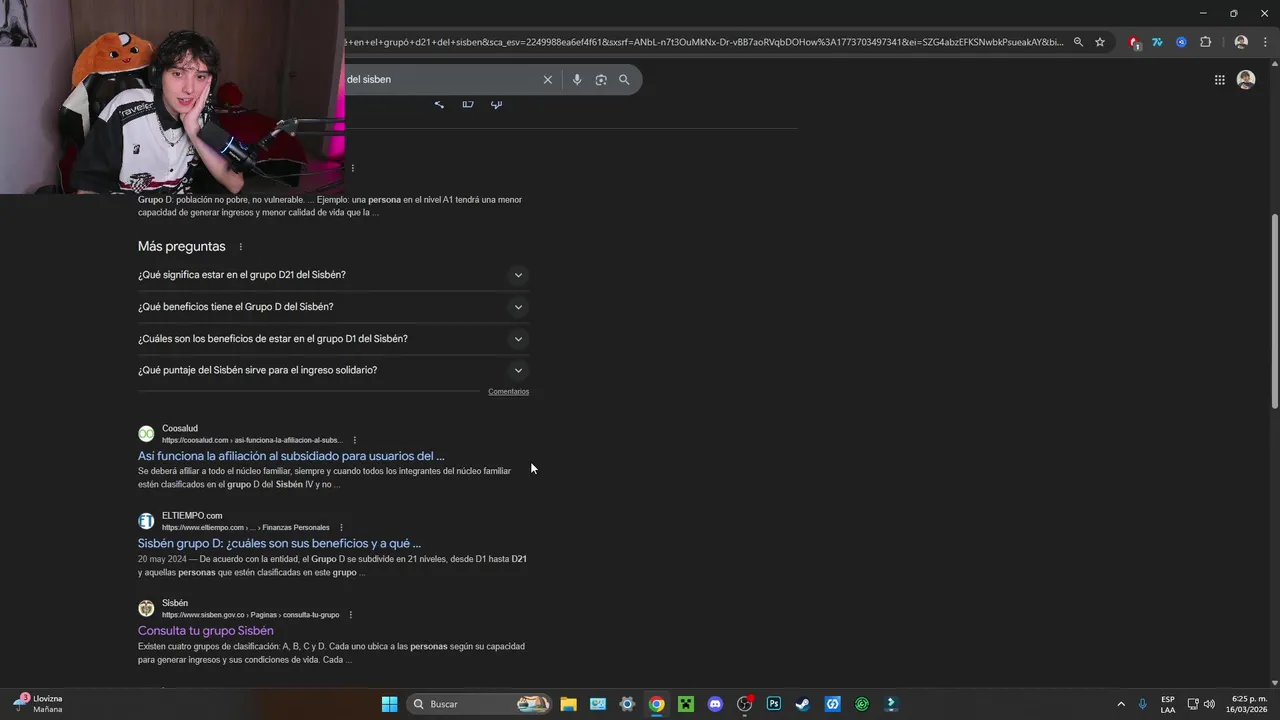Viewport: 1280px width, 720px height.
Task: Open the photo viewer taskbar icon
Action: [x=597, y=704]
